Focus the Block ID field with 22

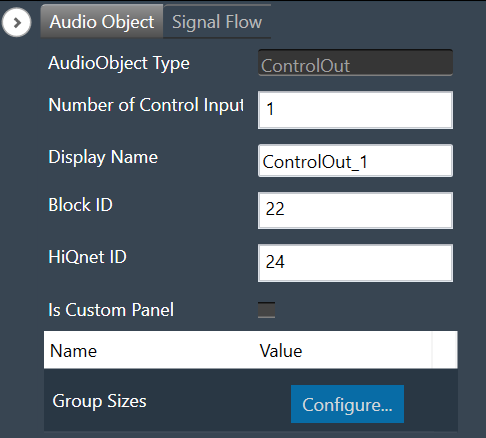355,210
